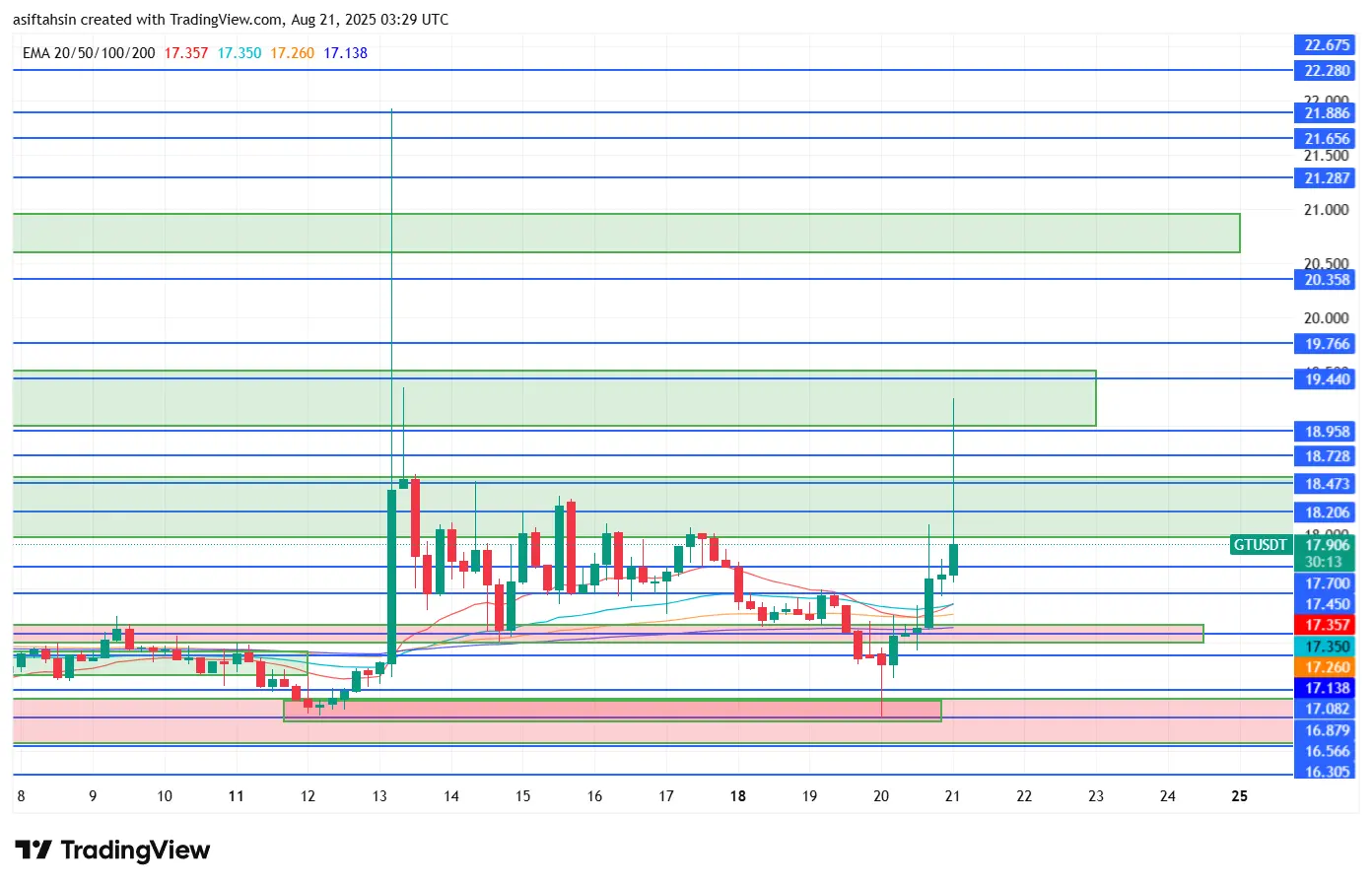Click the red 17.357 EMA price tag

click(1326, 625)
